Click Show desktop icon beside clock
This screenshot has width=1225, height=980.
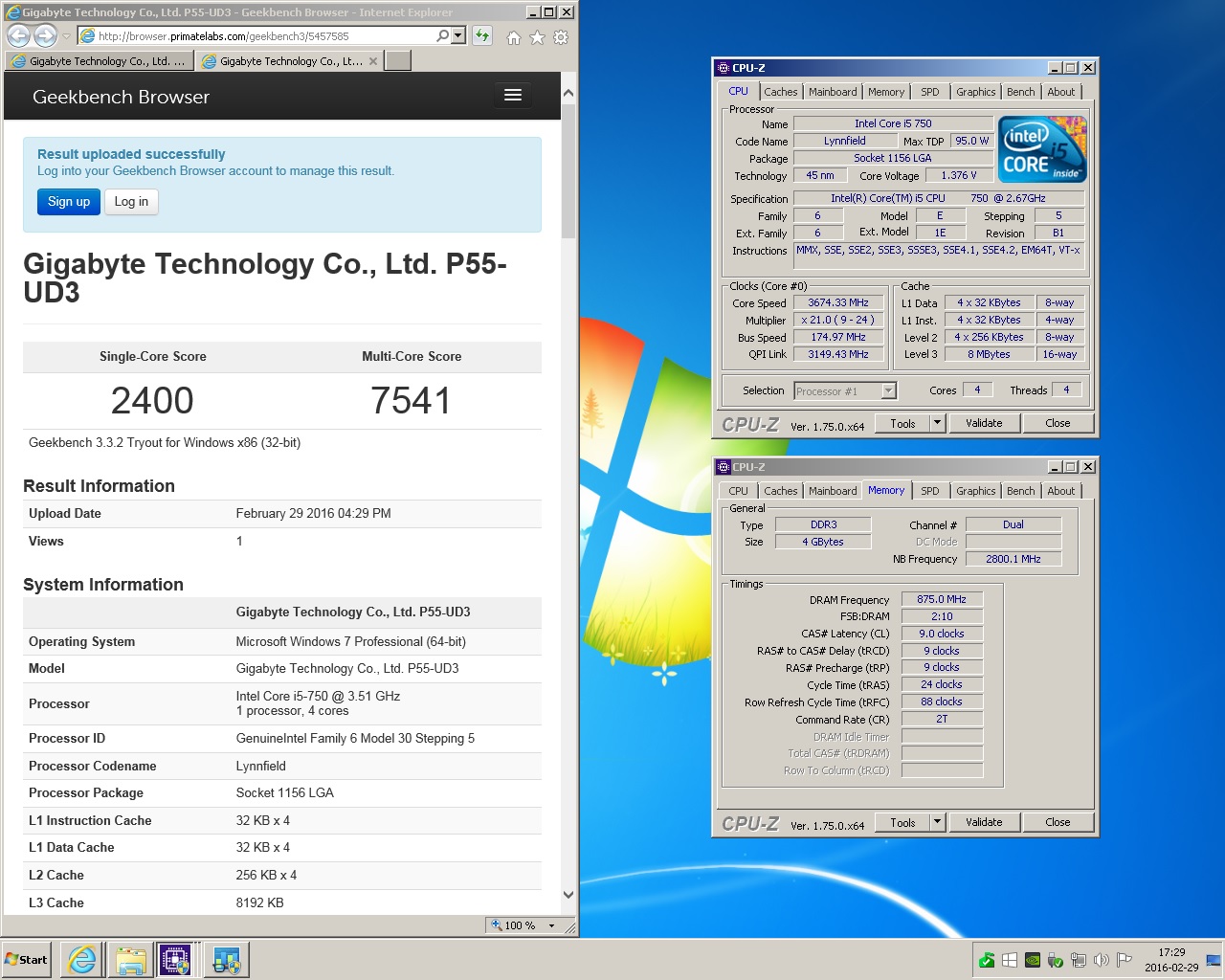pyautogui.click(x=1214, y=960)
